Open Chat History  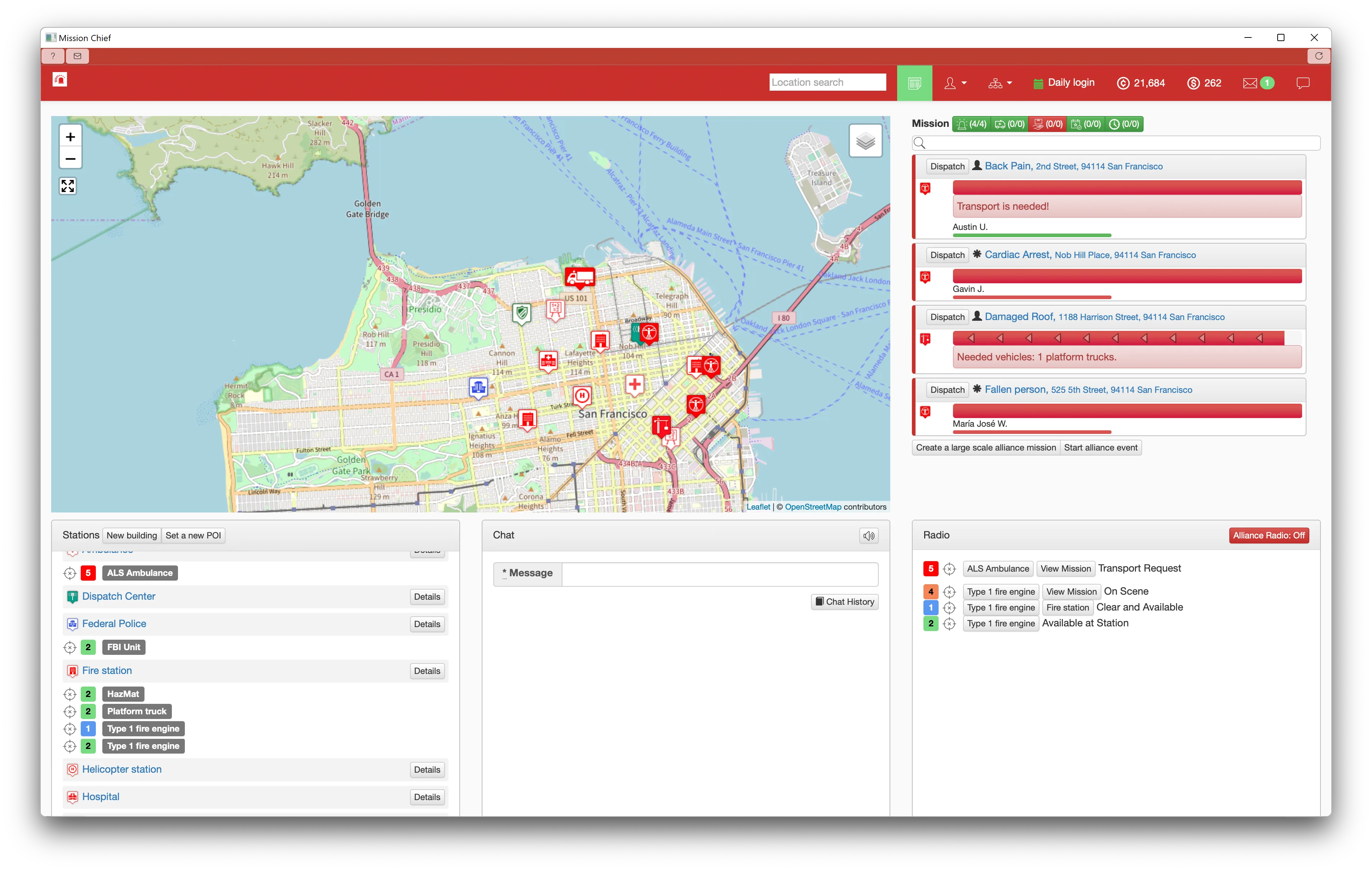(x=845, y=602)
